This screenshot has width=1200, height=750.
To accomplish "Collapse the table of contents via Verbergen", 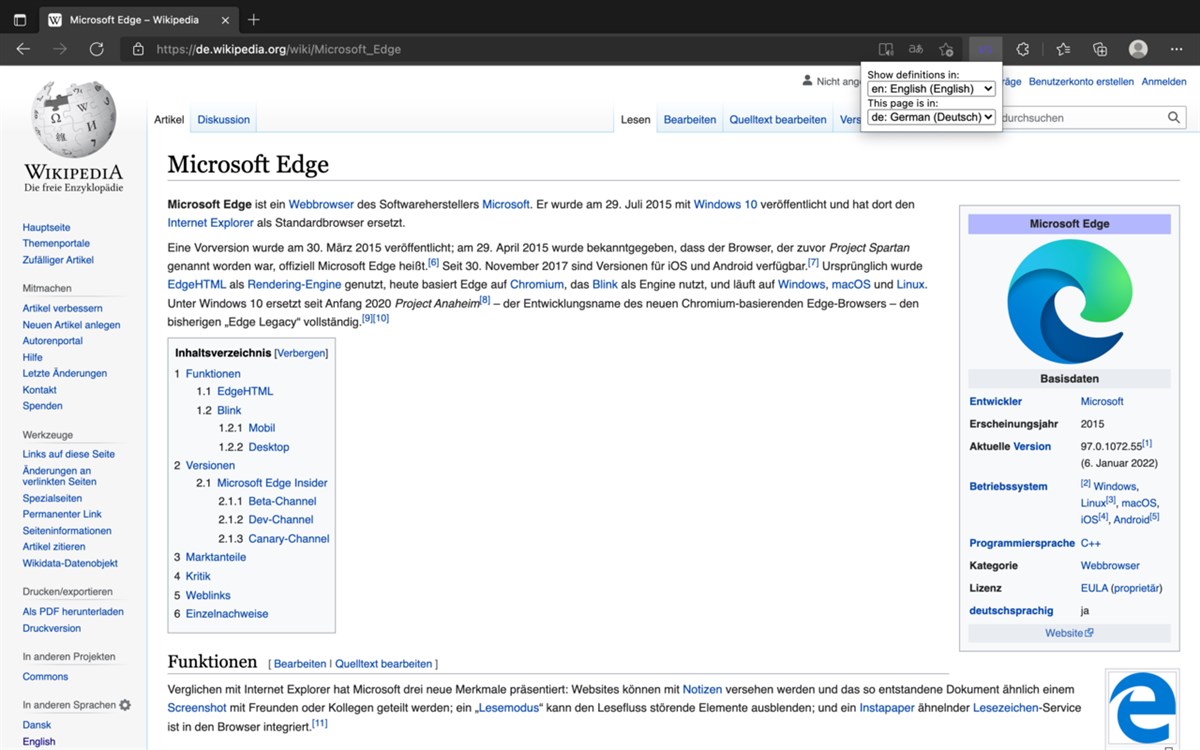I will (x=301, y=353).
